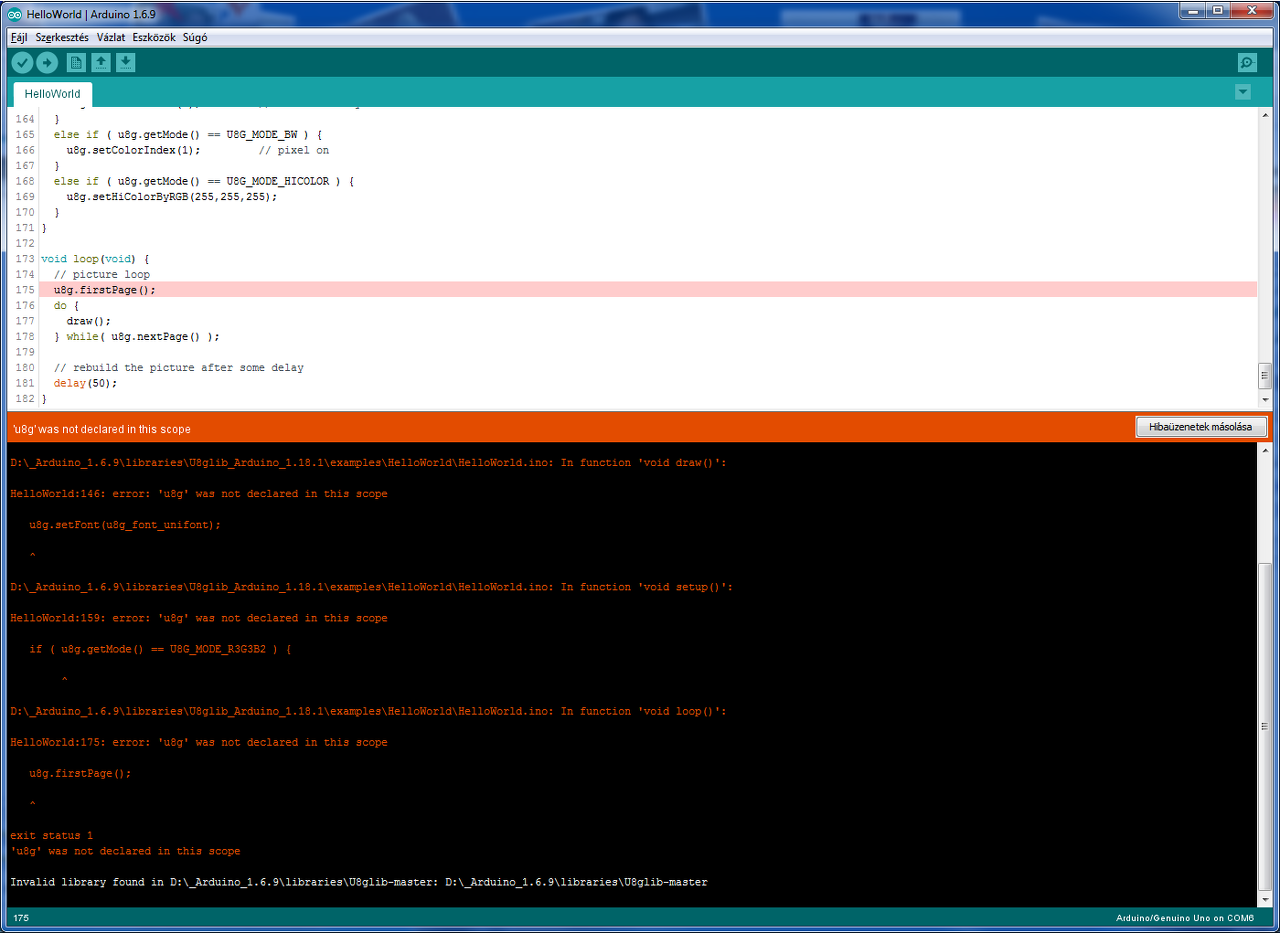Viewport: 1280px width, 933px height.
Task: Click the Hibaüzenetek másolása button
Action: [1201, 427]
